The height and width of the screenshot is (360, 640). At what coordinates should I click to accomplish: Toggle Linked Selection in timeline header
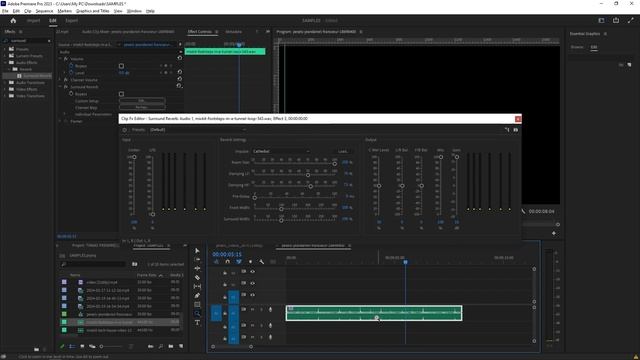[239, 262]
